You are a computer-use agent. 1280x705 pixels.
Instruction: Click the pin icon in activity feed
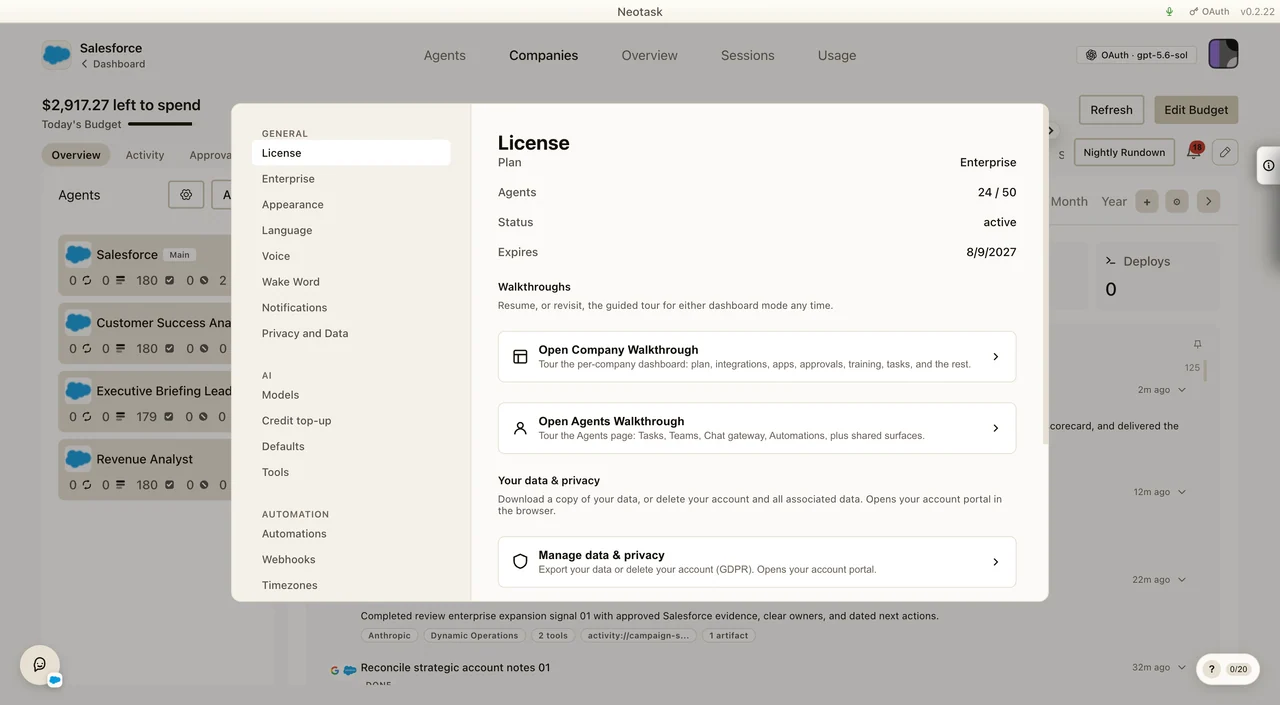pos(1197,344)
